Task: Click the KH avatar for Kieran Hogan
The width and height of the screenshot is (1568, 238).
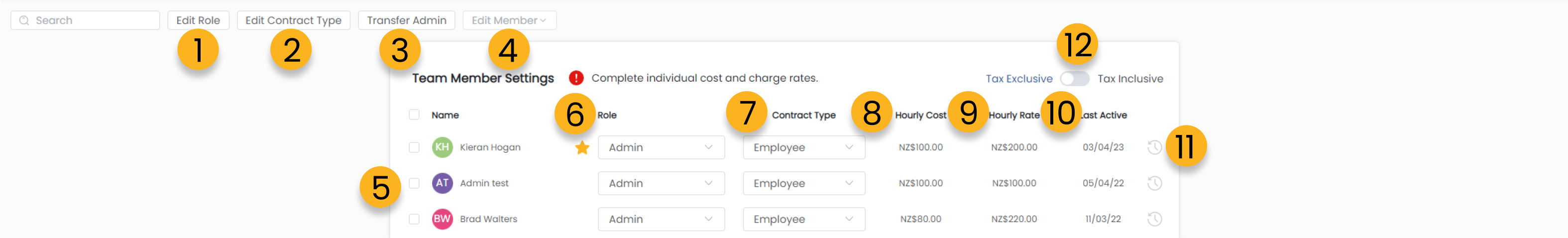Action: click(442, 147)
